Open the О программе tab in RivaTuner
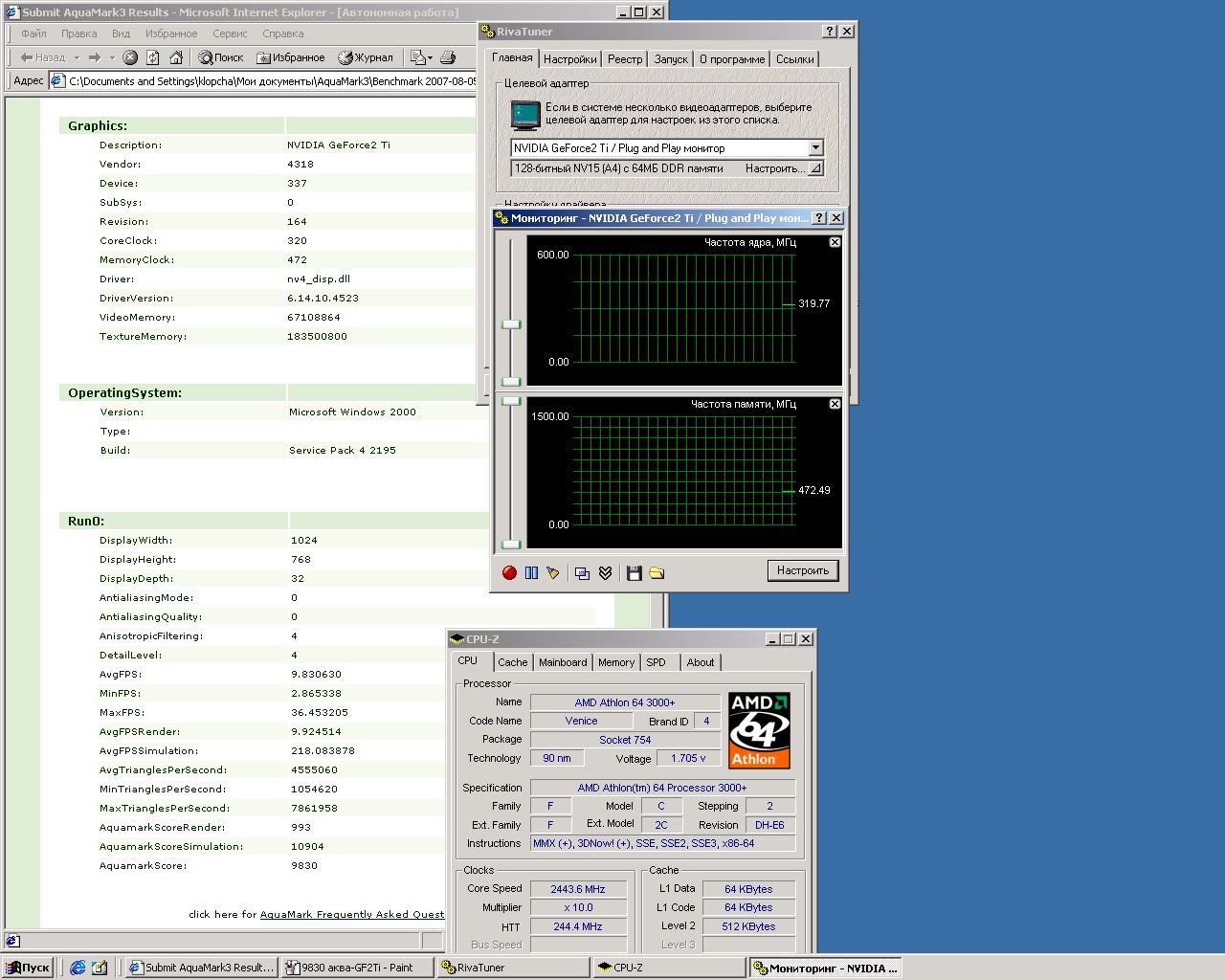 point(732,59)
